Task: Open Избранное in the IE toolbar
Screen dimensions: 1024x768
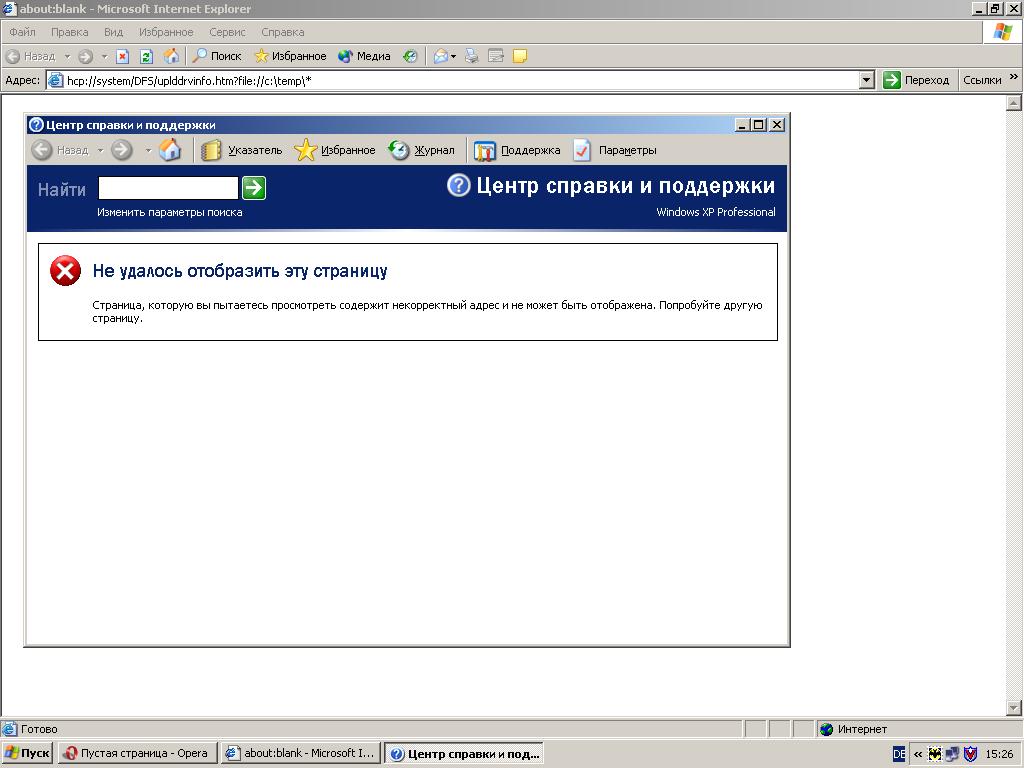Action: pos(290,56)
